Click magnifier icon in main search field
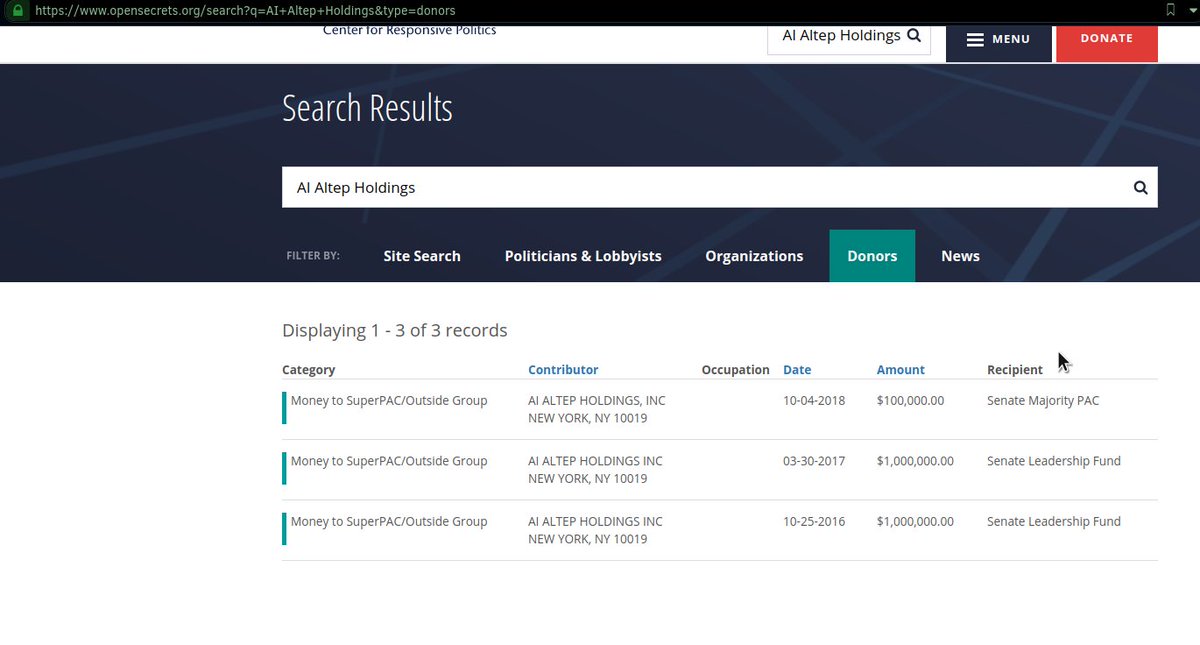The width and height of the screenshot is (1200, 645). [1140, 187]
